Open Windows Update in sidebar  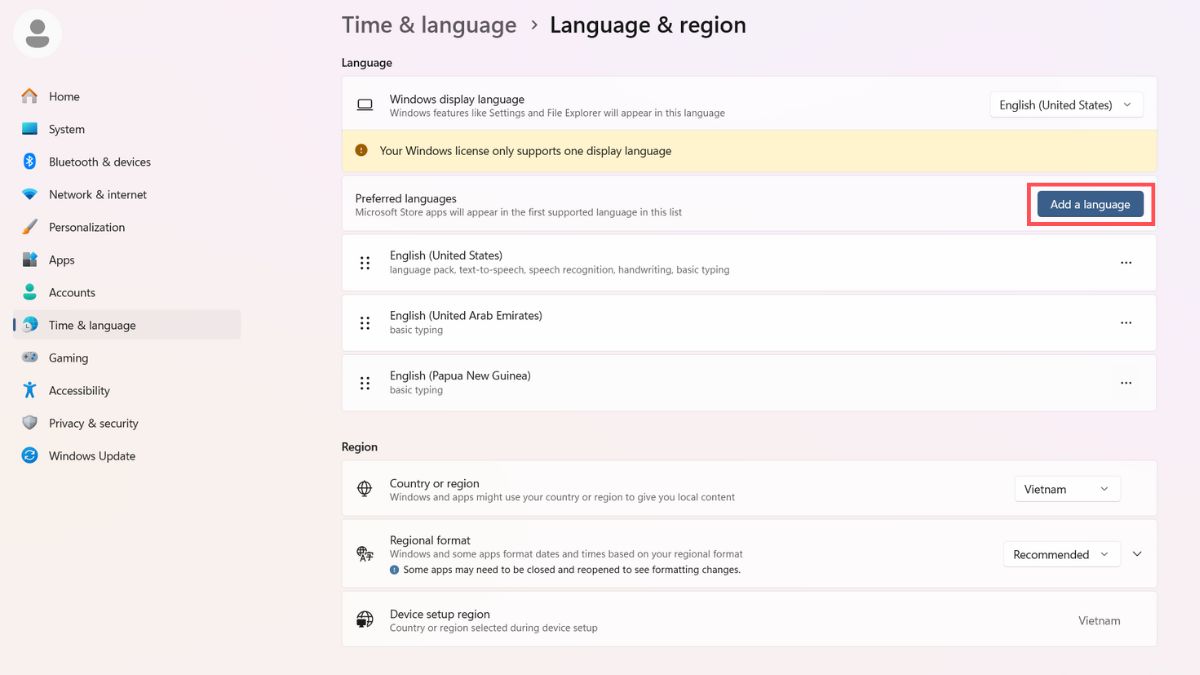pyautogui.click(x=126, y=456)
